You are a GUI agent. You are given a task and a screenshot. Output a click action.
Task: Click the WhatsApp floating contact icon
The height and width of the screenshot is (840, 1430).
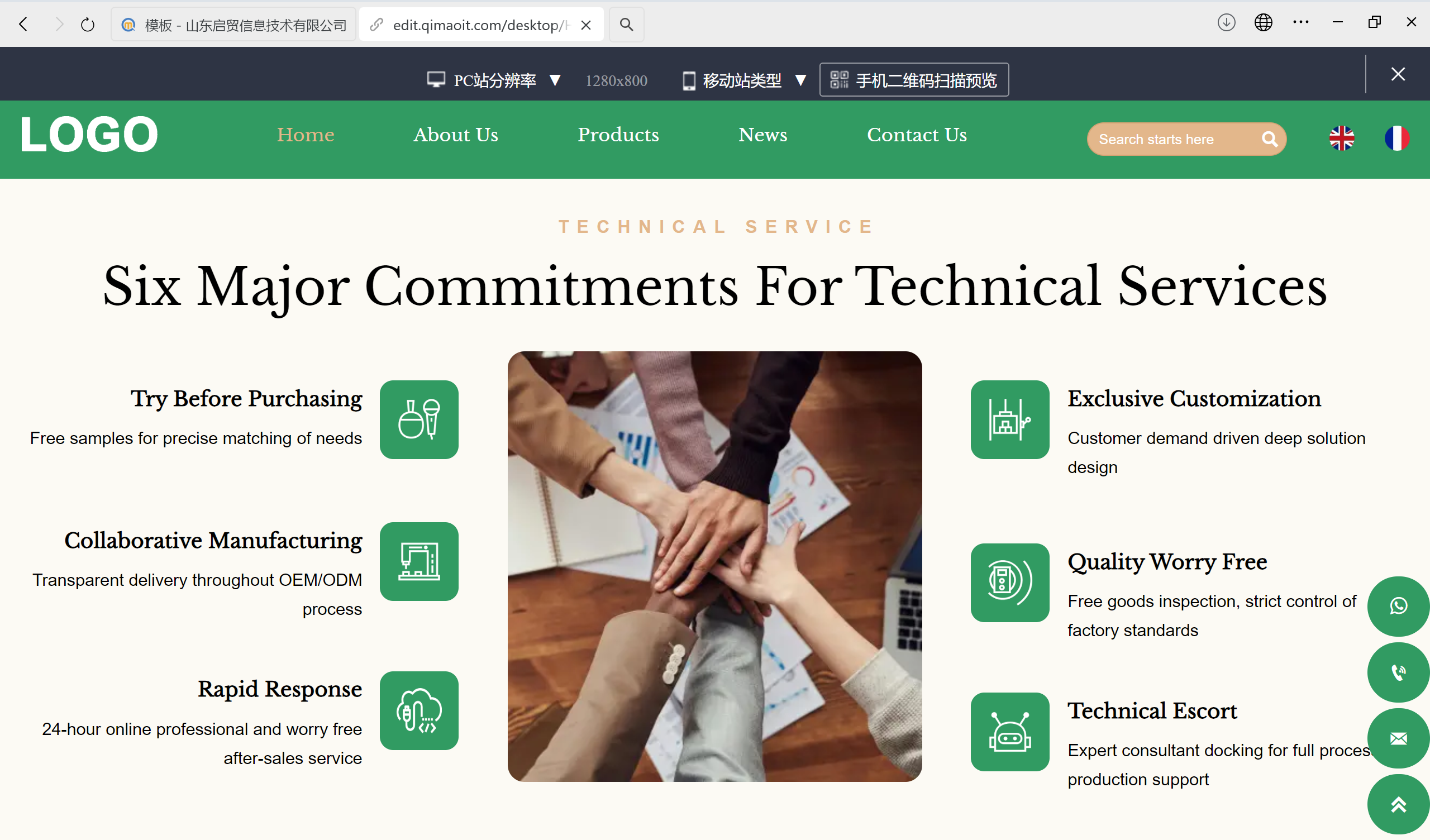tap(1398, 605)
